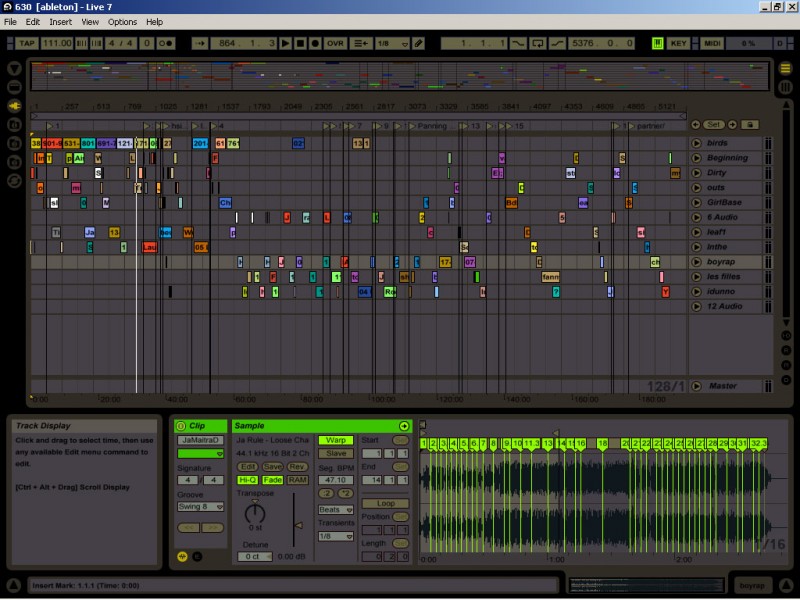800x600 pixels.
Task: Click the global Record button
Action: pos(315,44)
